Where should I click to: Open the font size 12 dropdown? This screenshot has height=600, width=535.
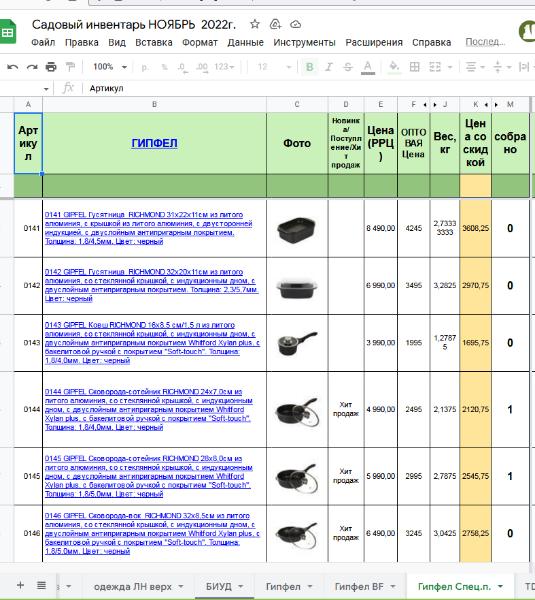click(274, 67)
